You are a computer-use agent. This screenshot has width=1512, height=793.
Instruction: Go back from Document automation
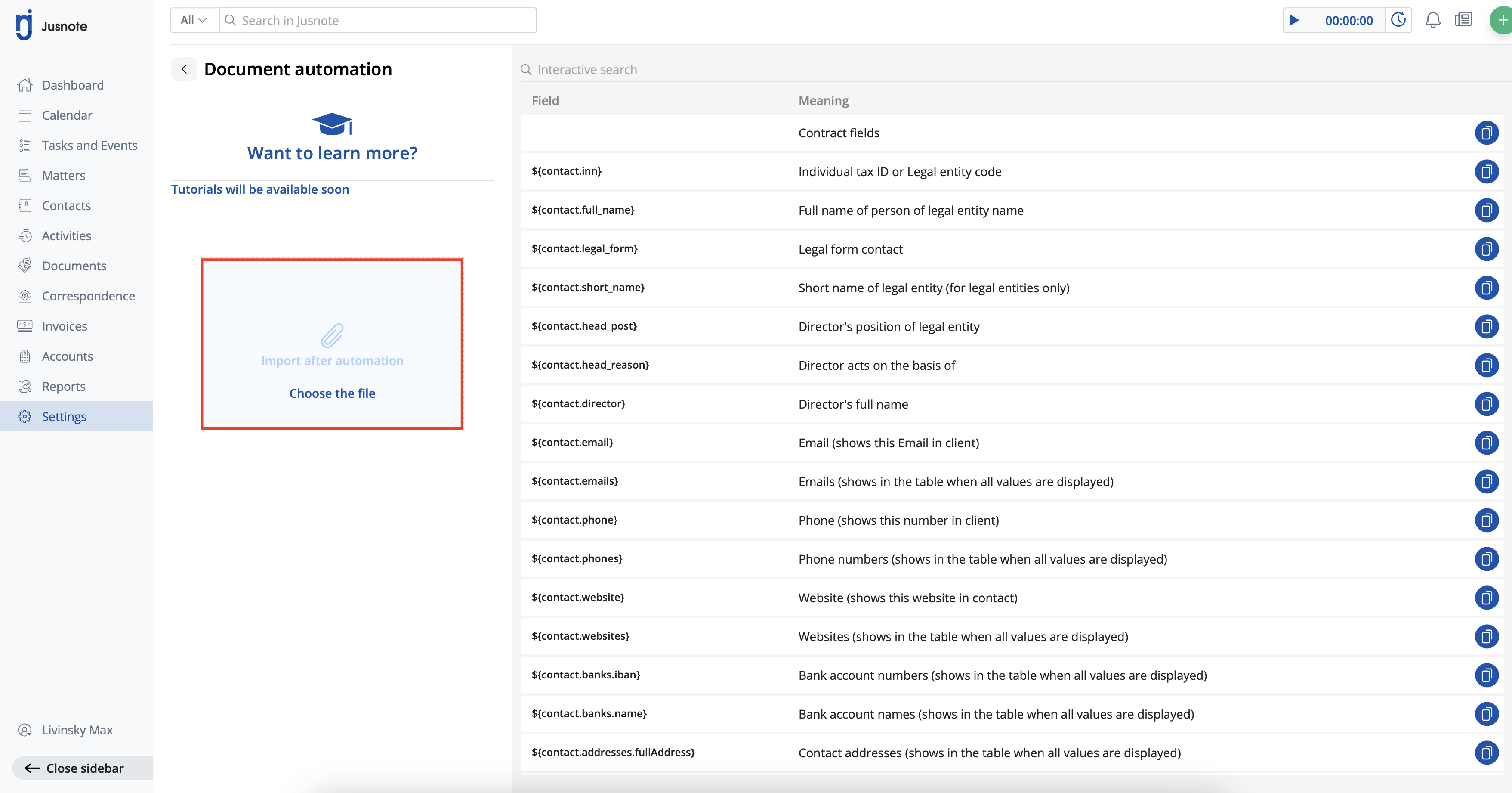pos(184,69)
